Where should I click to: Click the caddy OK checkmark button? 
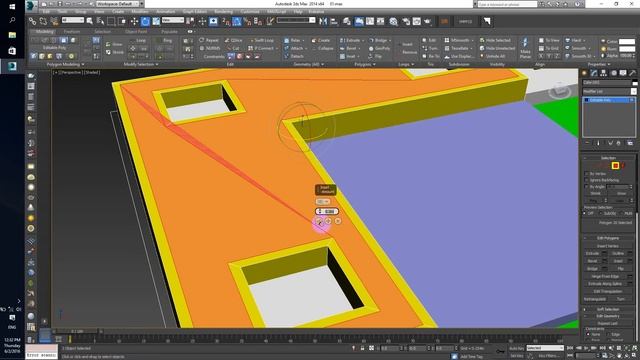pos(319,221)
